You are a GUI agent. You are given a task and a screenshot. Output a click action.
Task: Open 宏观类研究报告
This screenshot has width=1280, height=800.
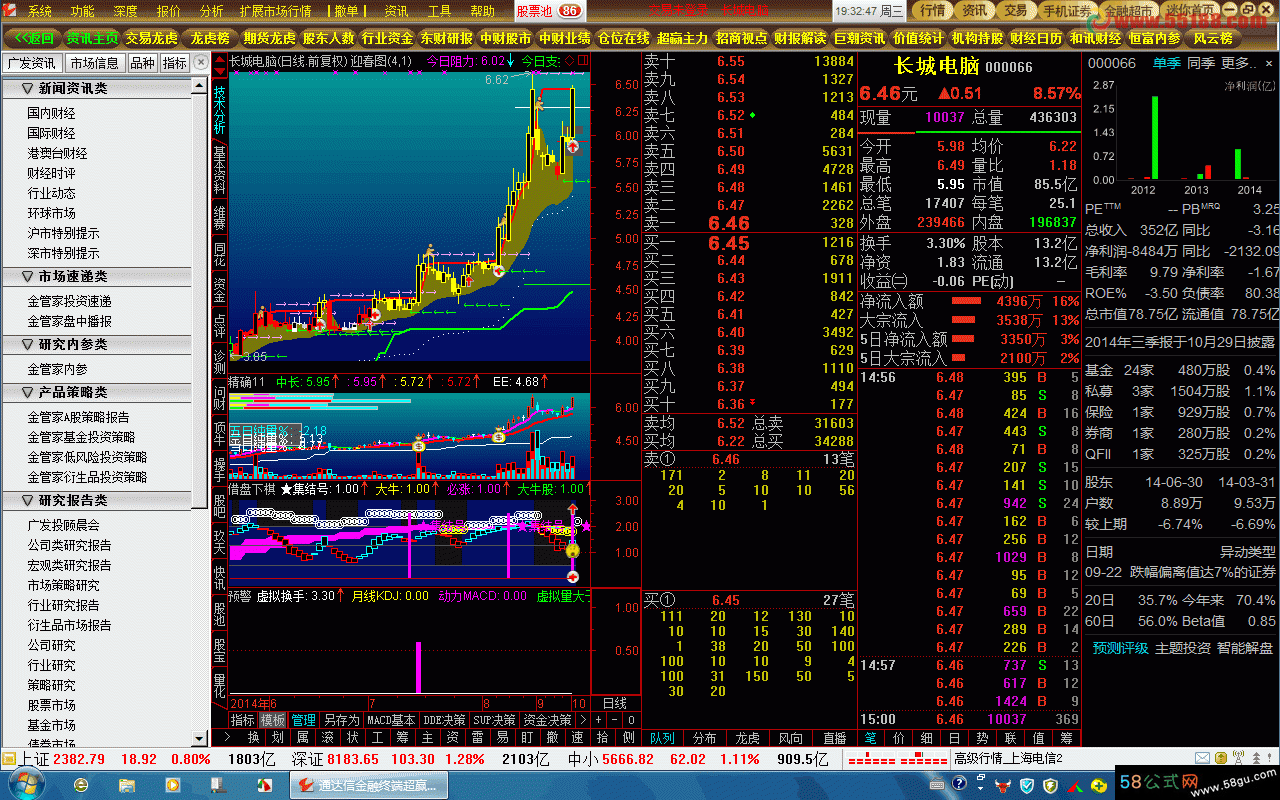pyautogui.click(x=70, y=565)
